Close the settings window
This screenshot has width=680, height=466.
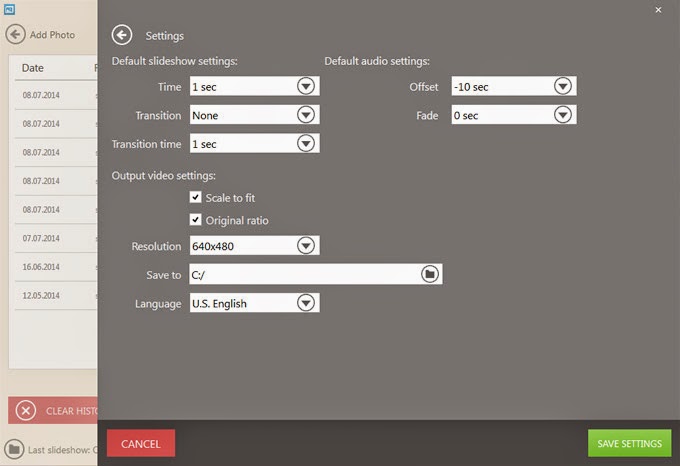[658, 10]
